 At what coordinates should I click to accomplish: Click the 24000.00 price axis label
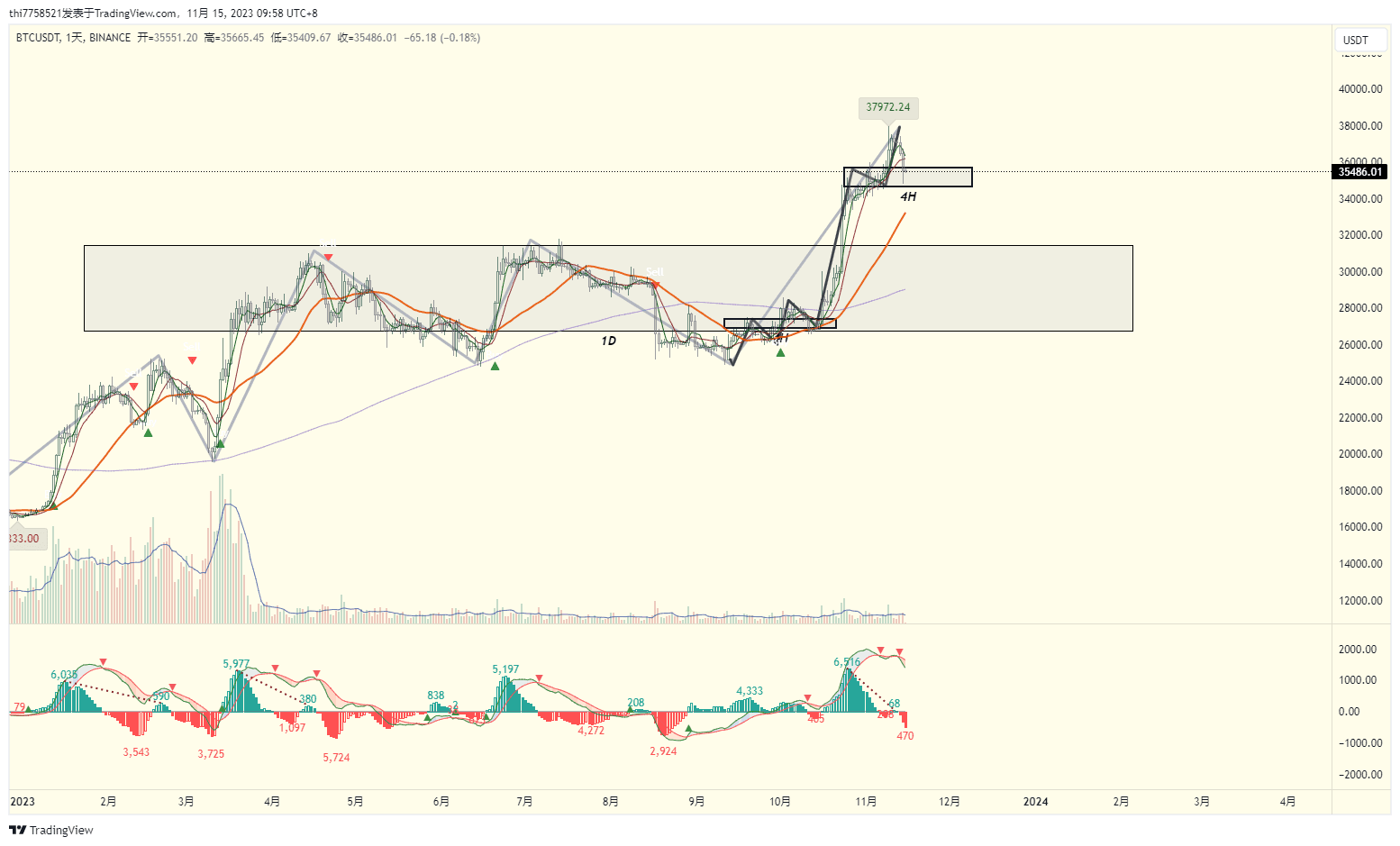click(x=1360, y=381)
